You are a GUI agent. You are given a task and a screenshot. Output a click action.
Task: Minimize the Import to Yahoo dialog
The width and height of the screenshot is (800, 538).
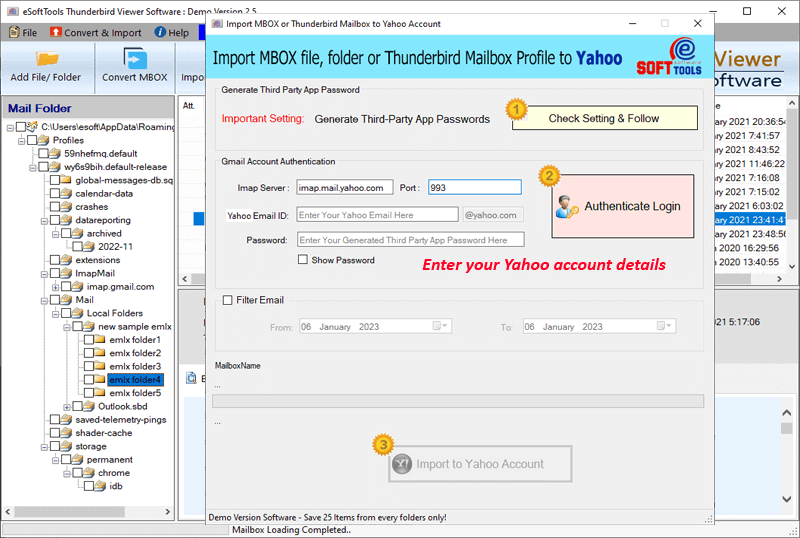point(633,23)
